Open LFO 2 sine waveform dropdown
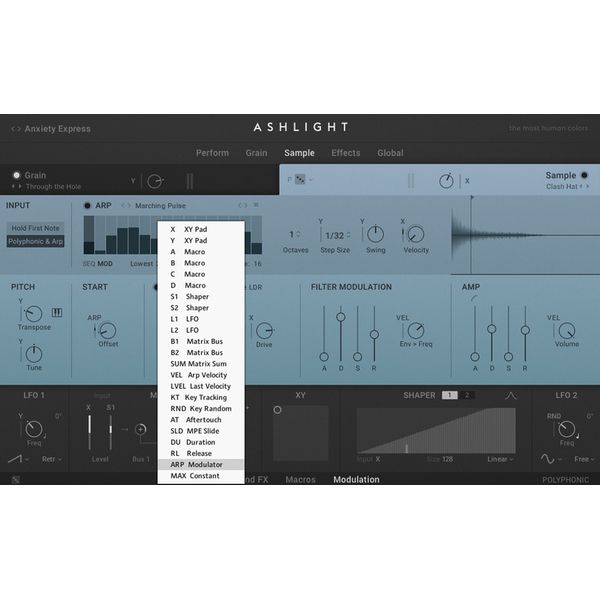The height and width of the screenshot is (600, 600). coord(551,459)
